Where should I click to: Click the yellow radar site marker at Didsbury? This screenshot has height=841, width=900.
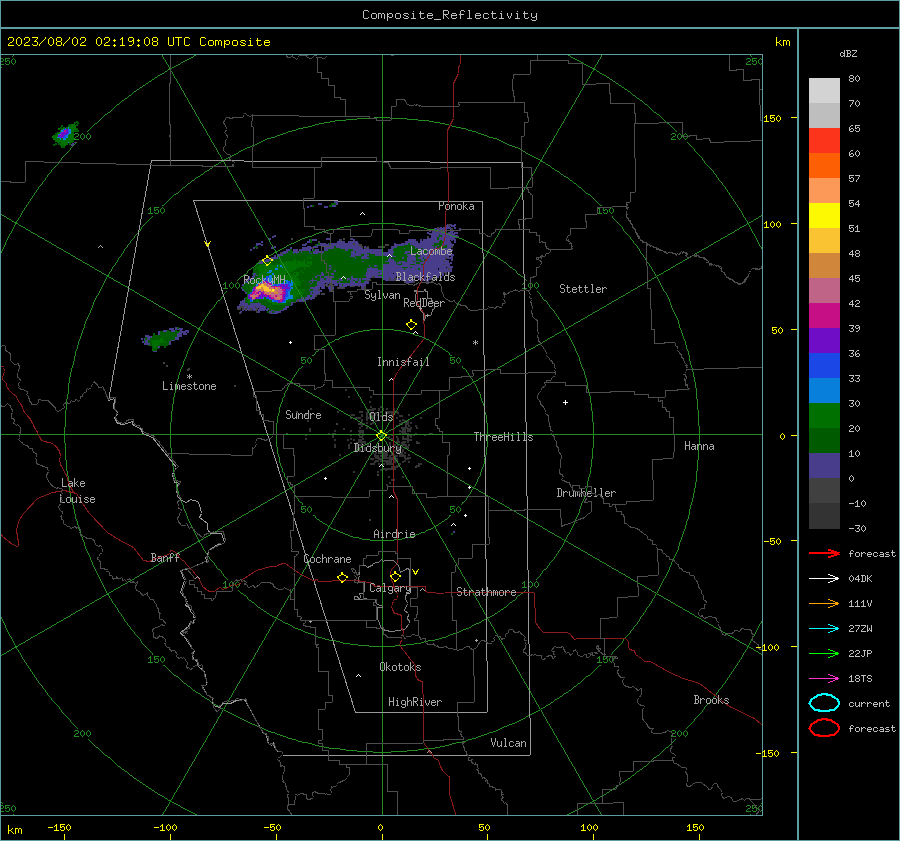tap(381, 436)
